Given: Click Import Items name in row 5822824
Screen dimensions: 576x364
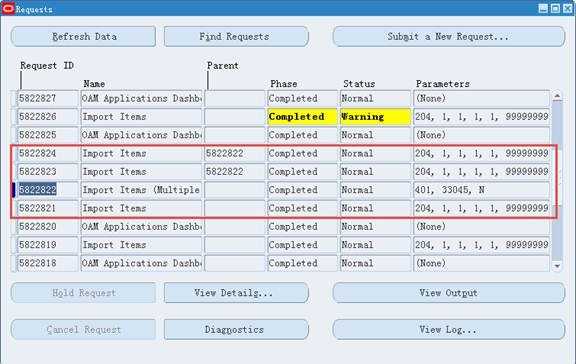Looking at the screenshot, I should pyautogui.click(x=141, y=154).
